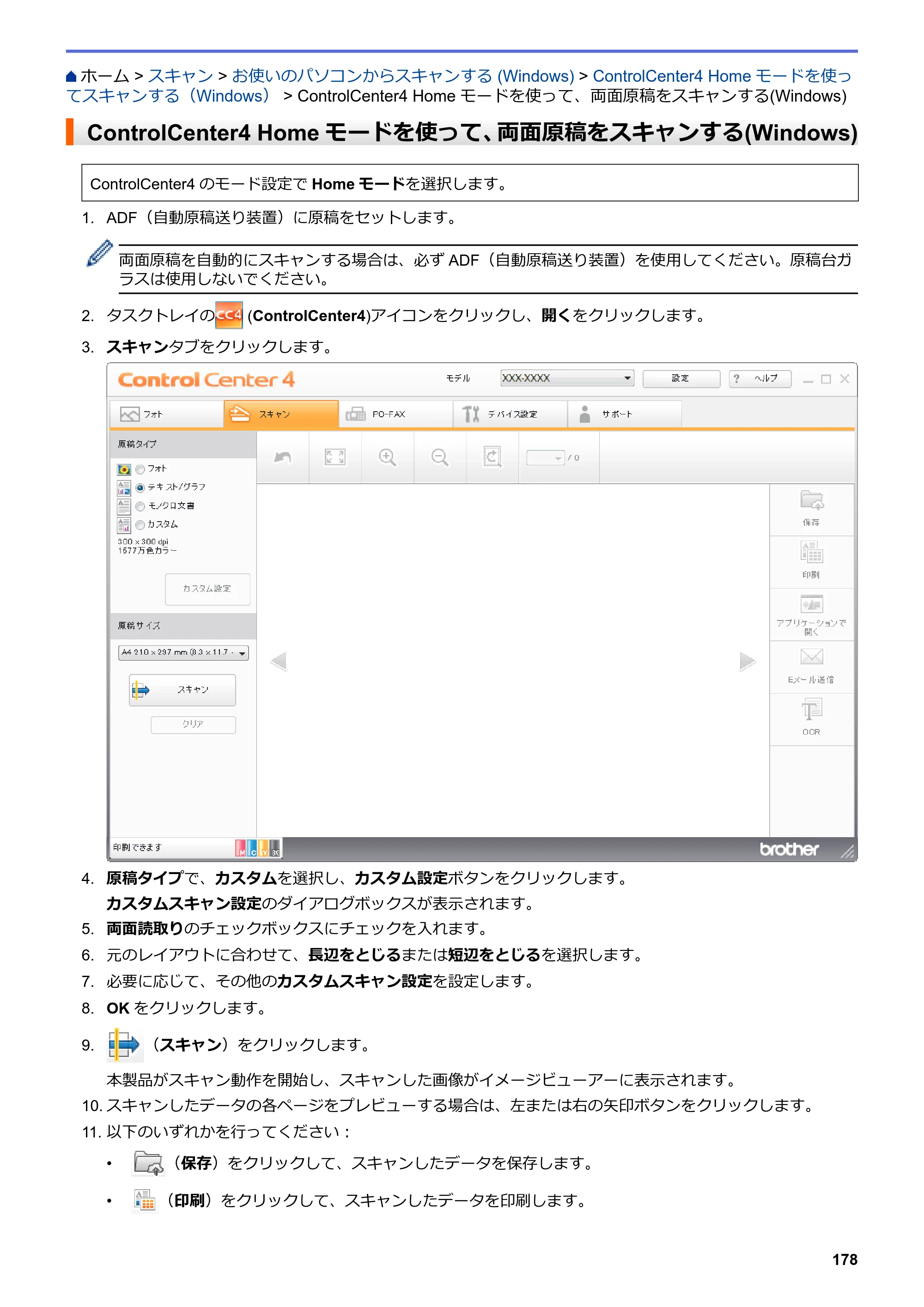The image size is (924, 1307).
Task: Click the スキャン button in left panel
Action: (x=182, y=691)
